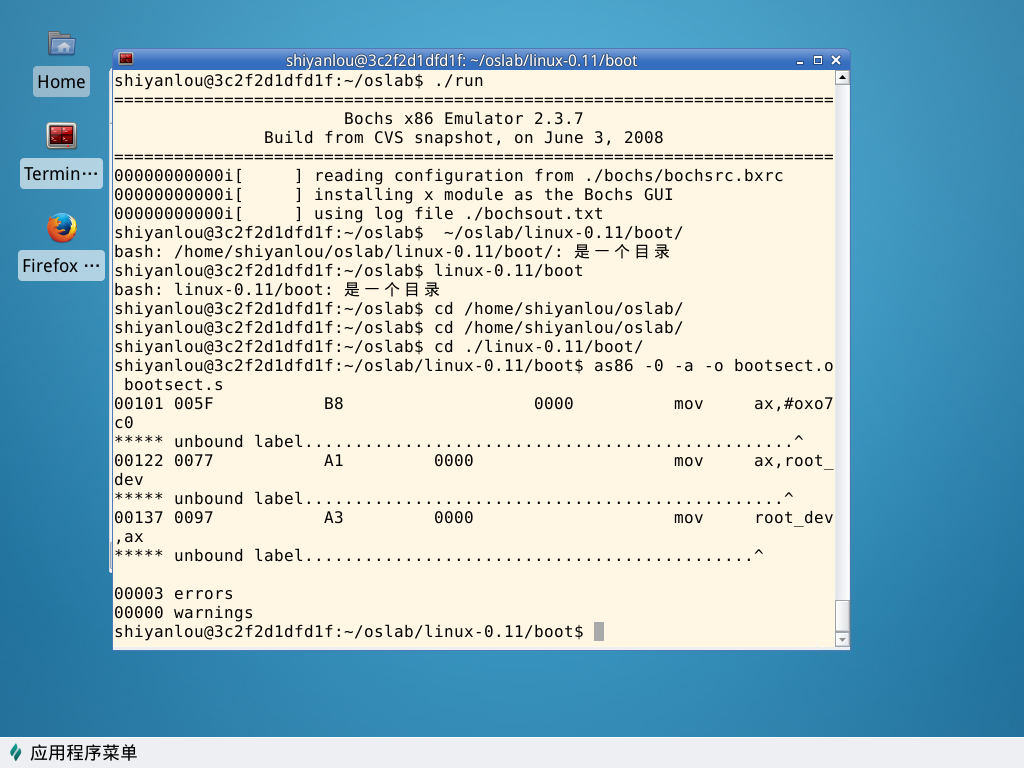
Task: Minimize the terminal window
Action: tap(801, 60)
